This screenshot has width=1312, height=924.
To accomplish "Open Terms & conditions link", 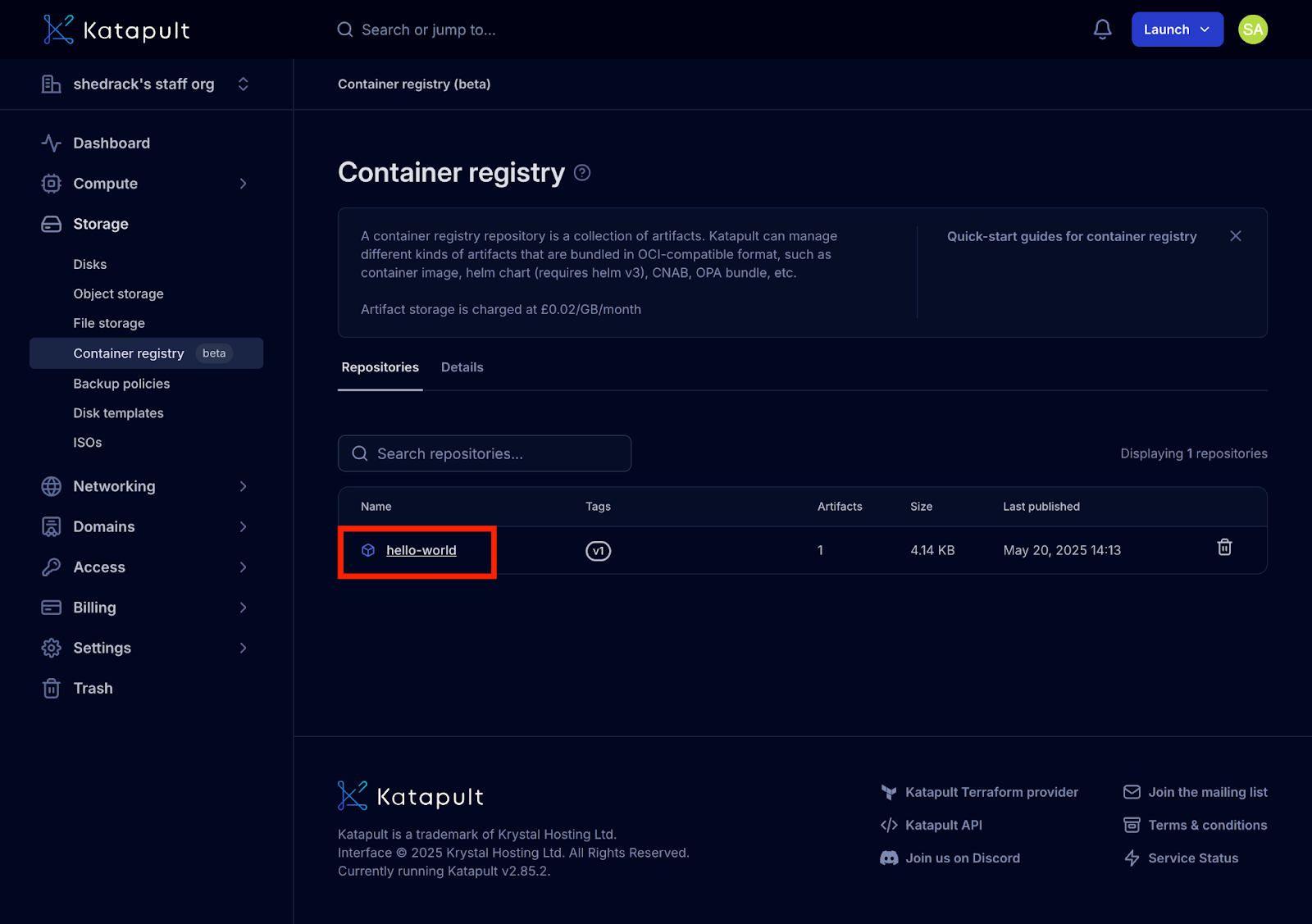I will [1208, 825].
